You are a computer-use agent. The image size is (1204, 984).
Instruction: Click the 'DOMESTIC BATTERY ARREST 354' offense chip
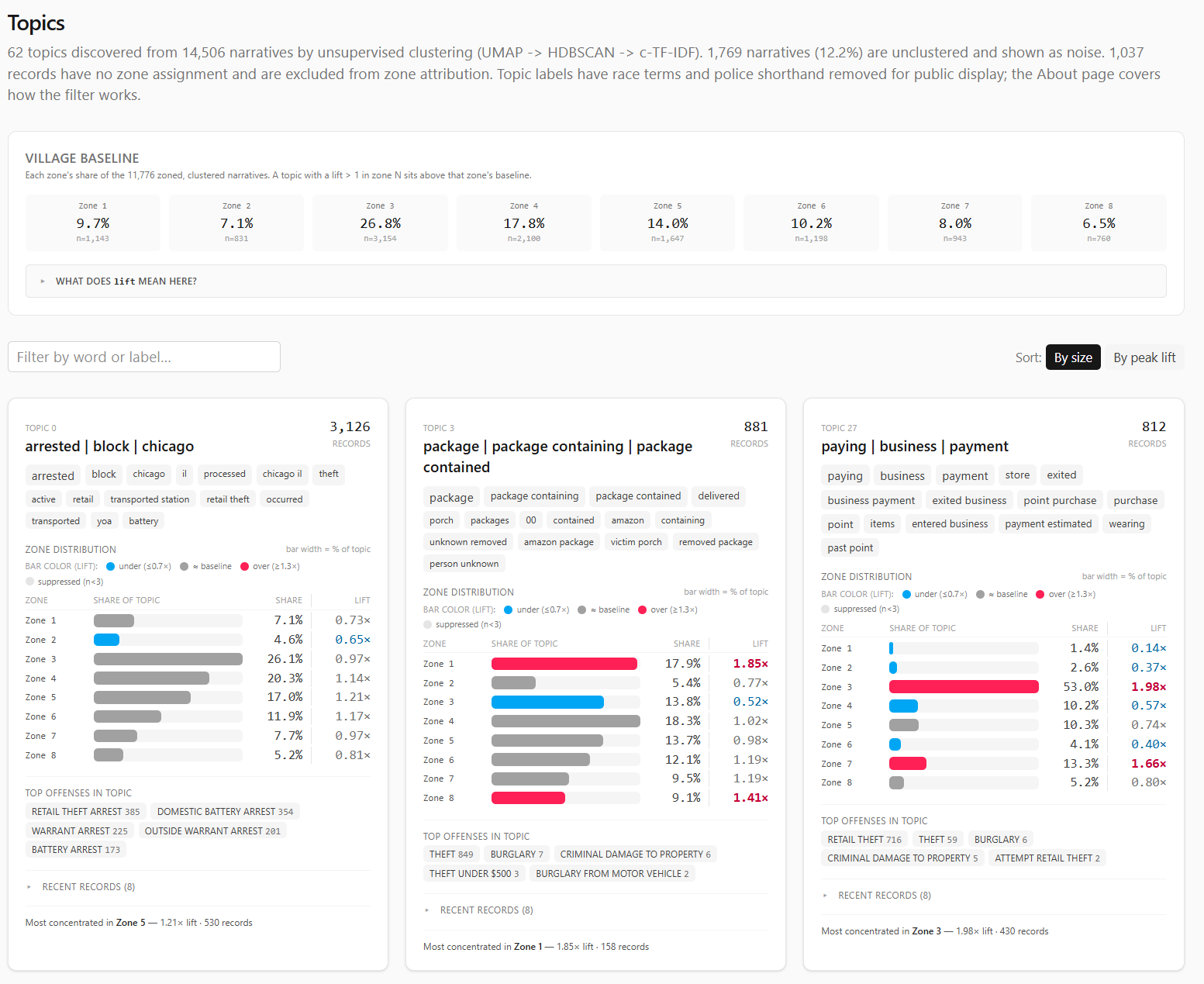click(225, 811)
